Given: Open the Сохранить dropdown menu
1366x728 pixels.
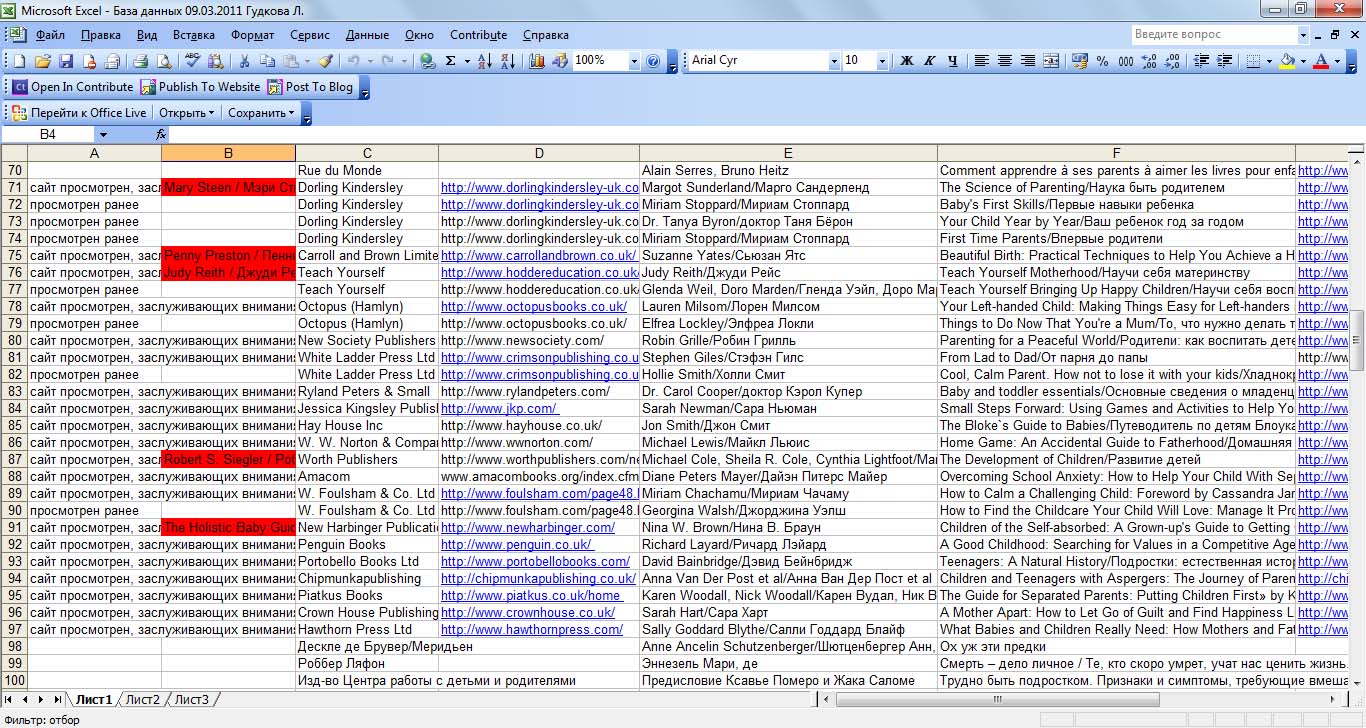Looking at the screenshot, I should [x=262, y=113].
